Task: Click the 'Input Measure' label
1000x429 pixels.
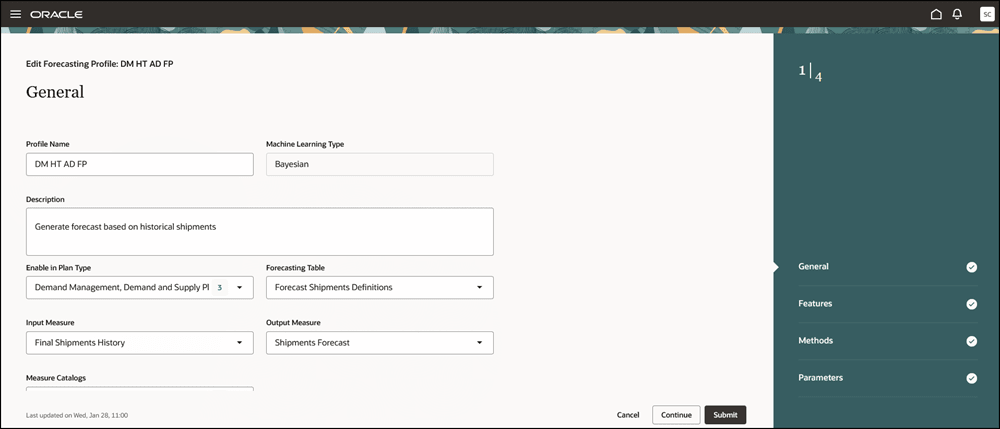Action: [x=50, y=323]
